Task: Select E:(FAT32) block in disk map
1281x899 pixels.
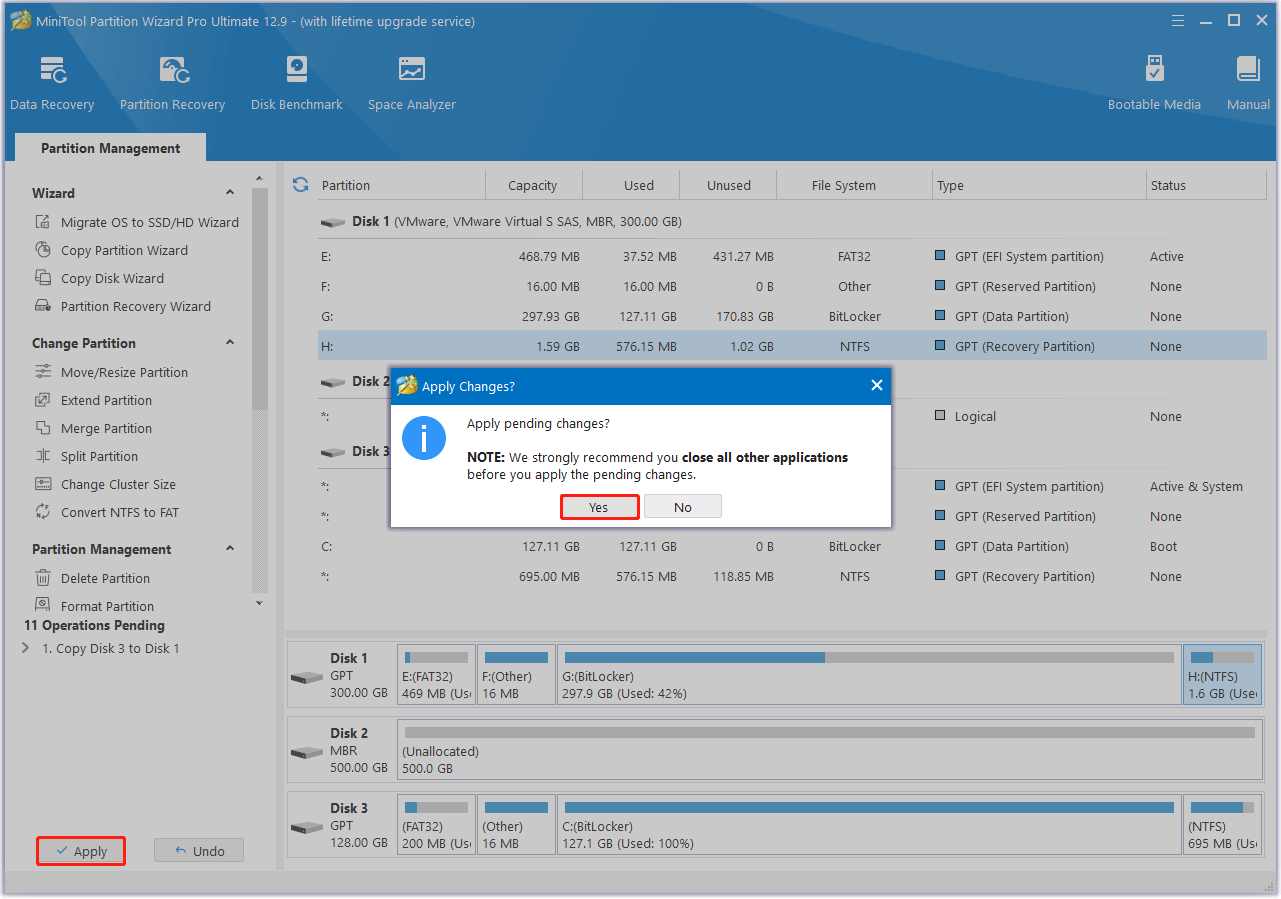Action: pyautogui.click(x=436, y=674)
